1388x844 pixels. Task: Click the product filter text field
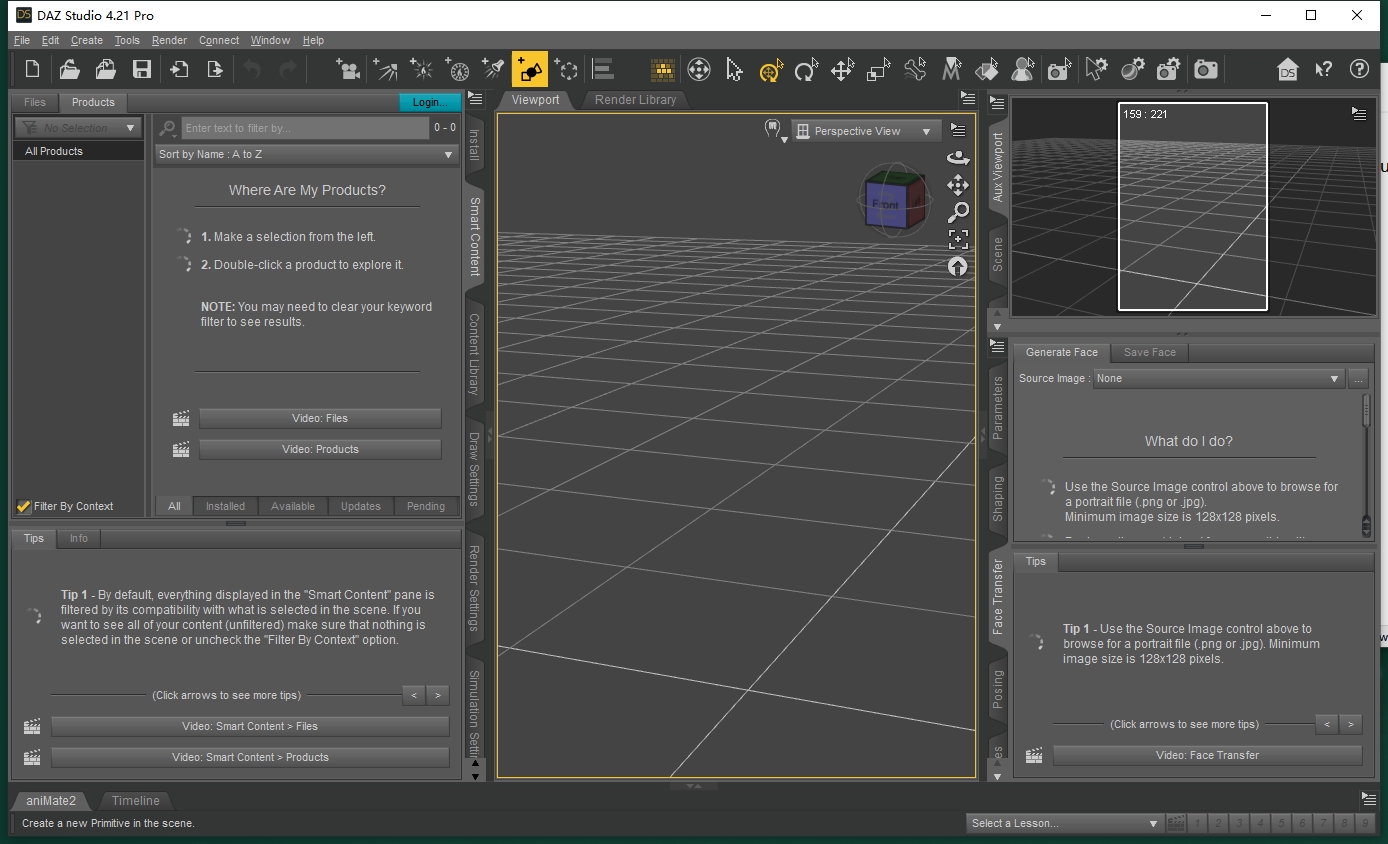(305, 128)
